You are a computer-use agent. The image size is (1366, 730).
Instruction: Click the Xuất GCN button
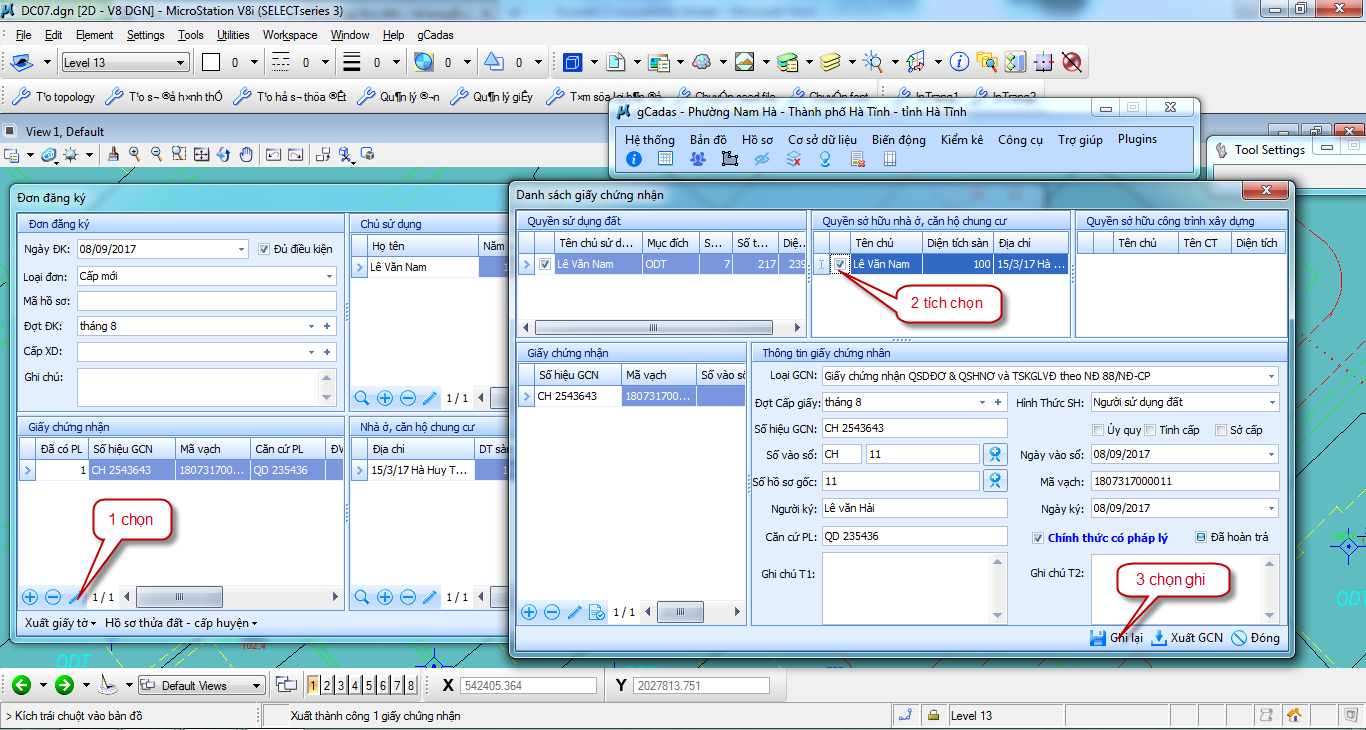pyautogui.click(x=1187, y=638)
